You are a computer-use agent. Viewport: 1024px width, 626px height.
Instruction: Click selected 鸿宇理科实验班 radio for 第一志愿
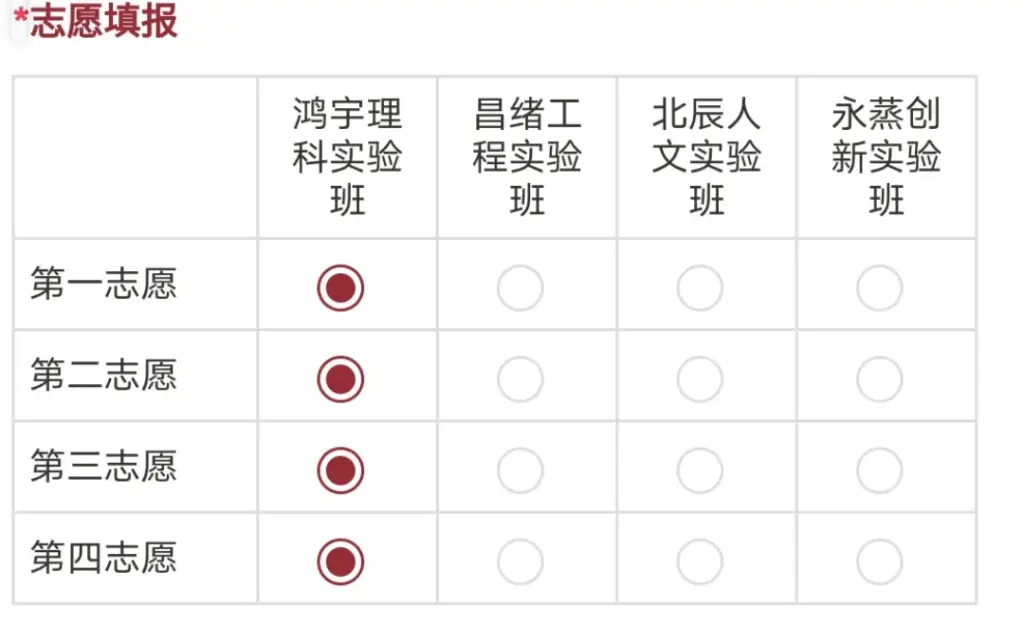(341, 289)
